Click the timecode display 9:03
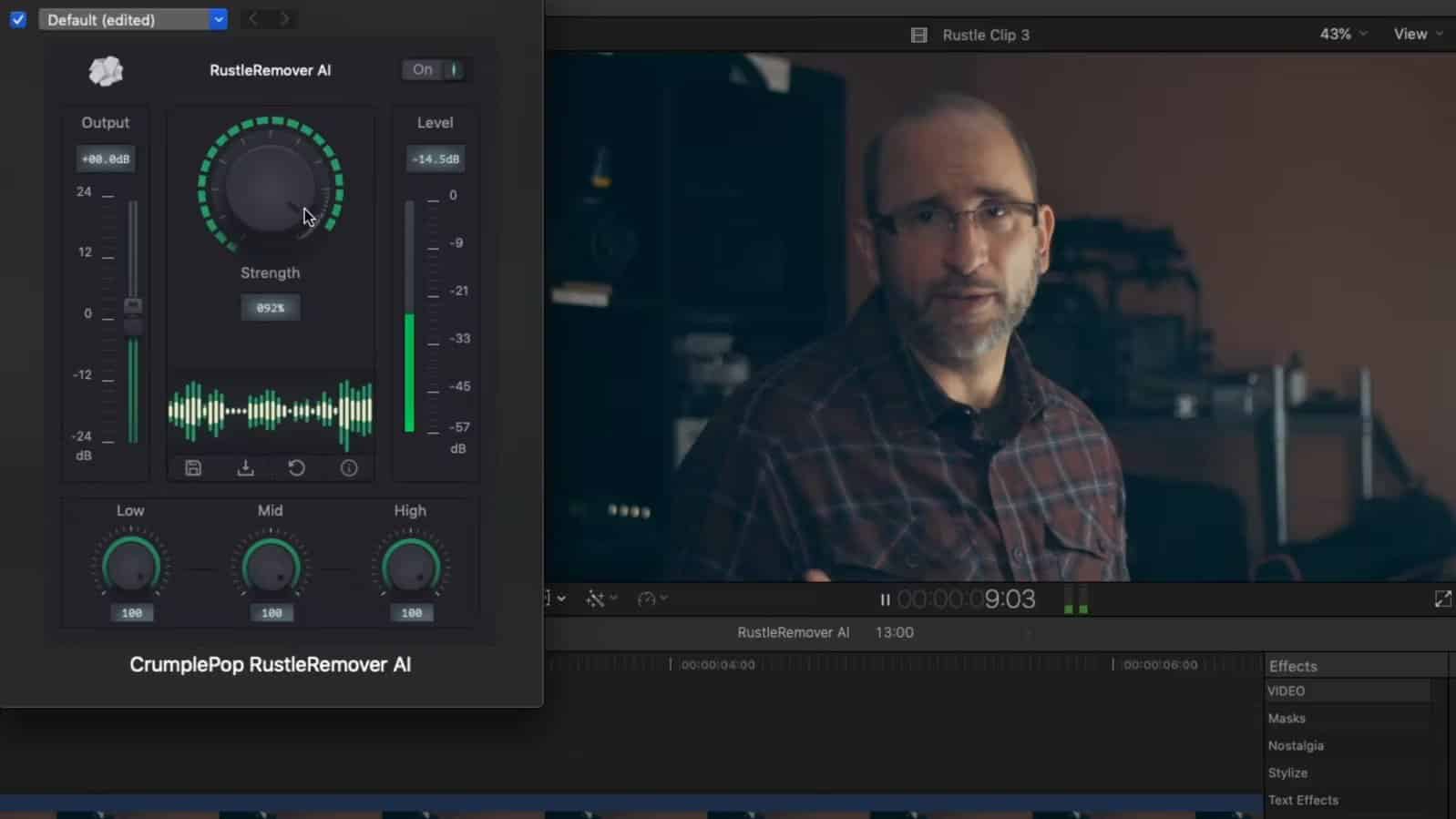 tap(966, 599)
